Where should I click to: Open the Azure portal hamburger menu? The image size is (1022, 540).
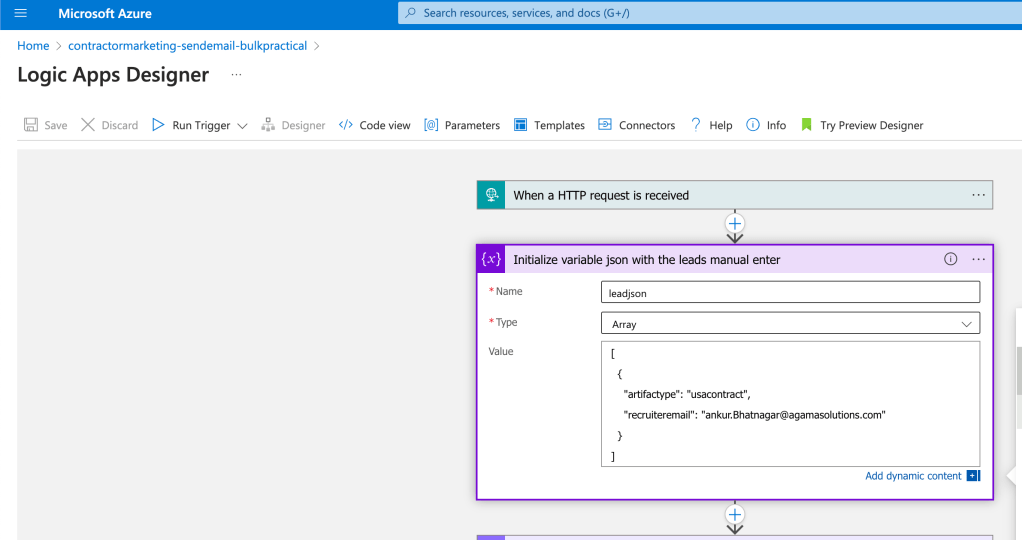click(21, 13)
